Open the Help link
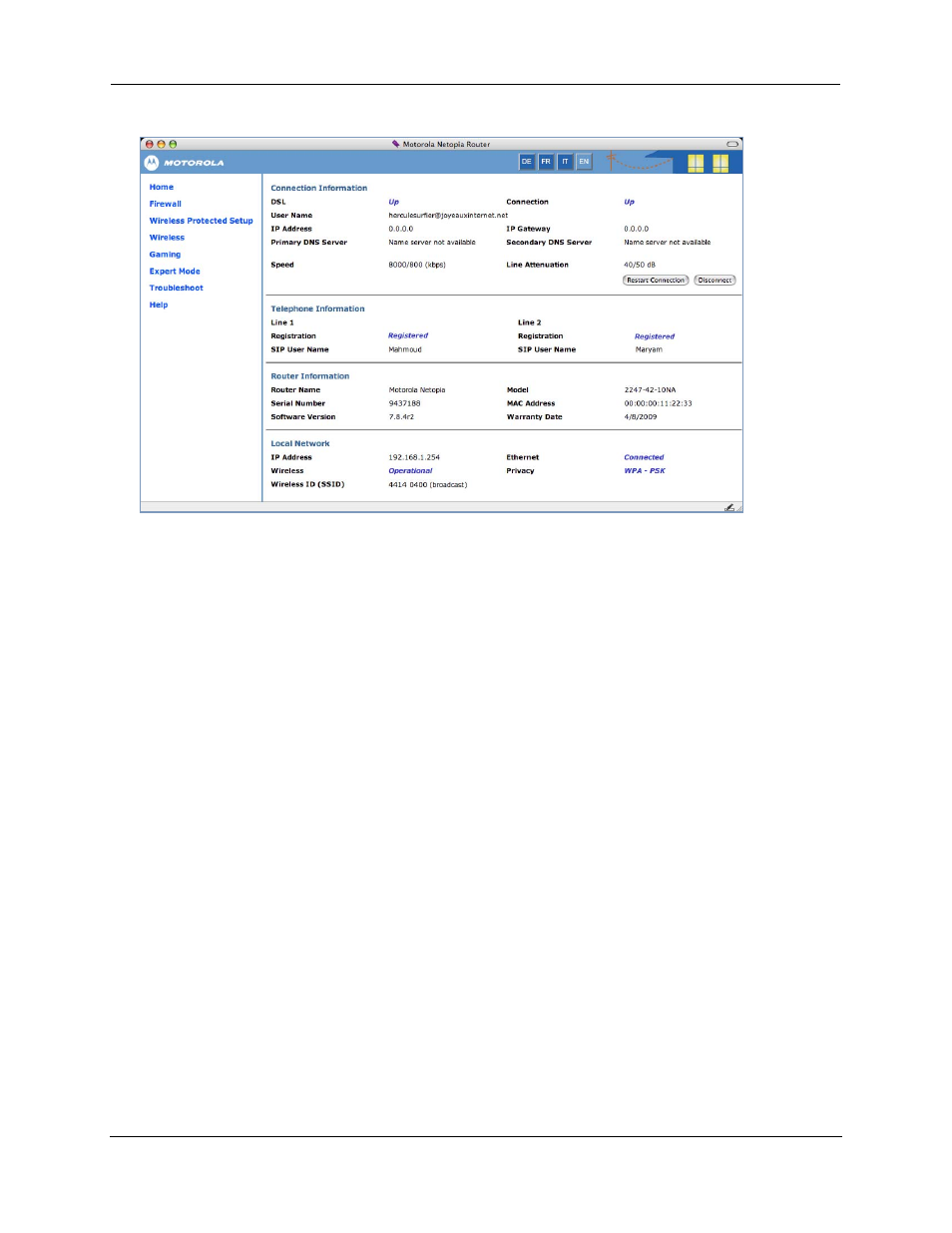 (x=159, y=305)
